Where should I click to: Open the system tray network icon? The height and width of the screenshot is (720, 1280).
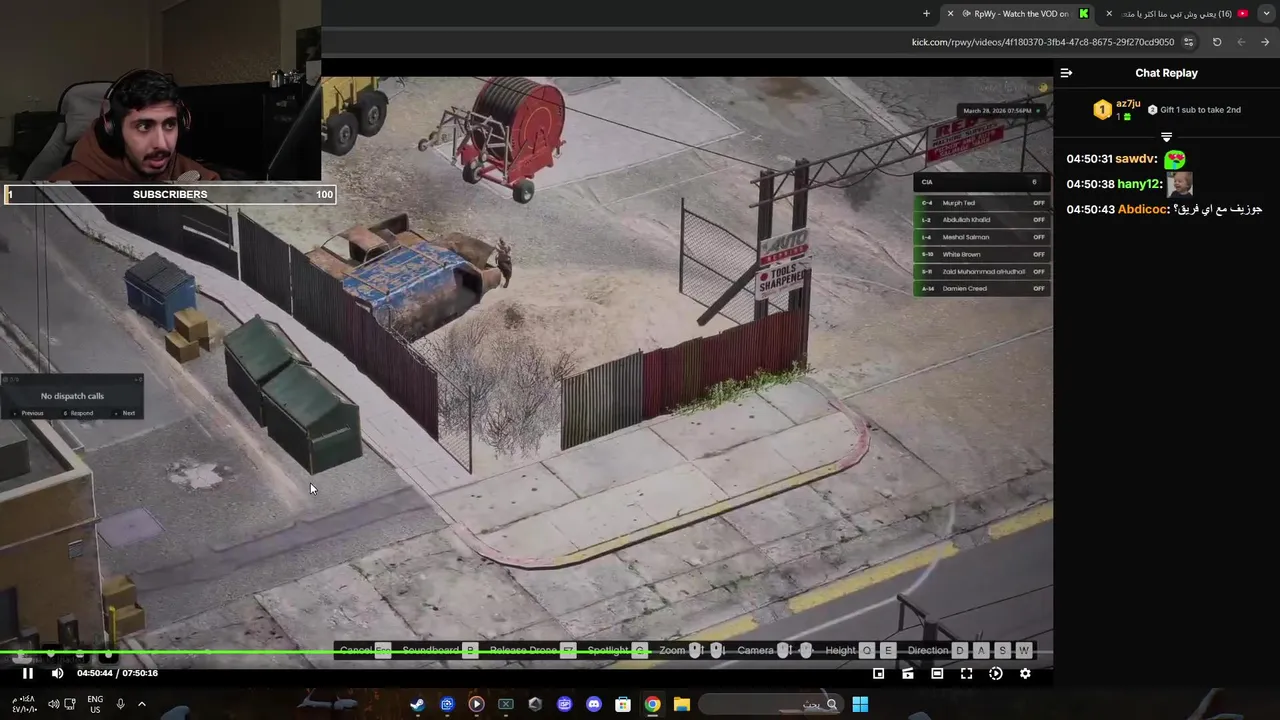pyautogui.click(x=69, y=704)
